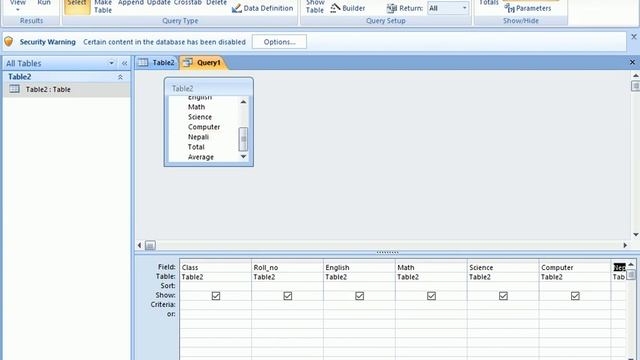Select the Average field in Table2 list
This screenshot has height=360, width=640.
click(201, 157)
